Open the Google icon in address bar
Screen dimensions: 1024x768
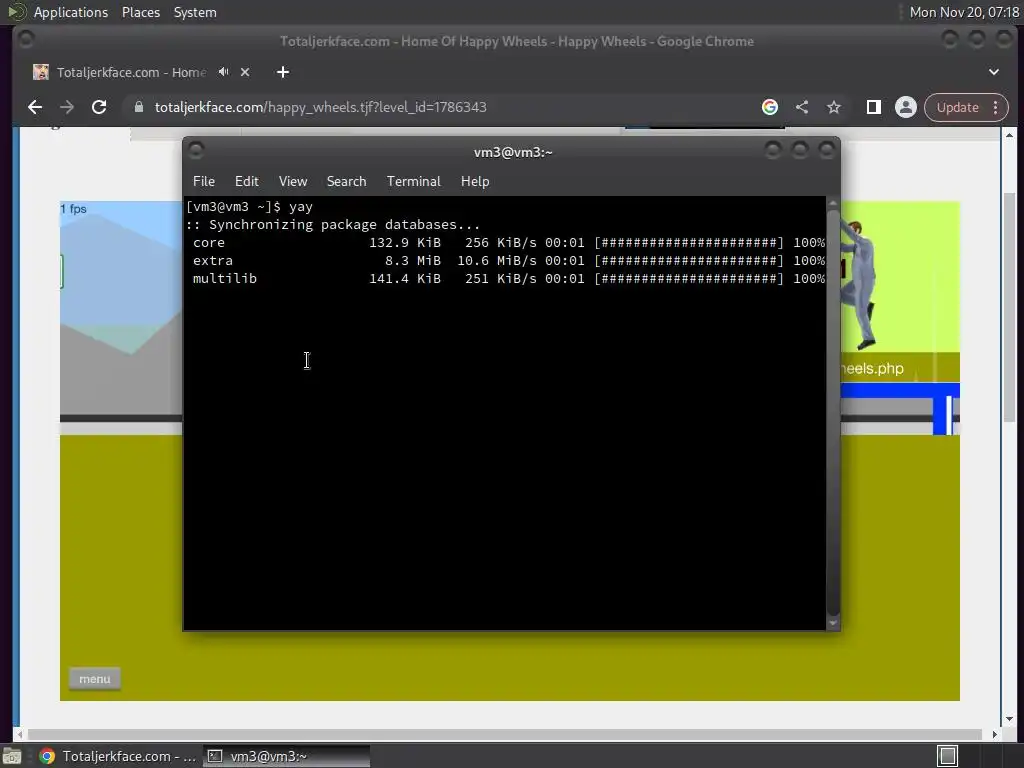click(770, 107)
